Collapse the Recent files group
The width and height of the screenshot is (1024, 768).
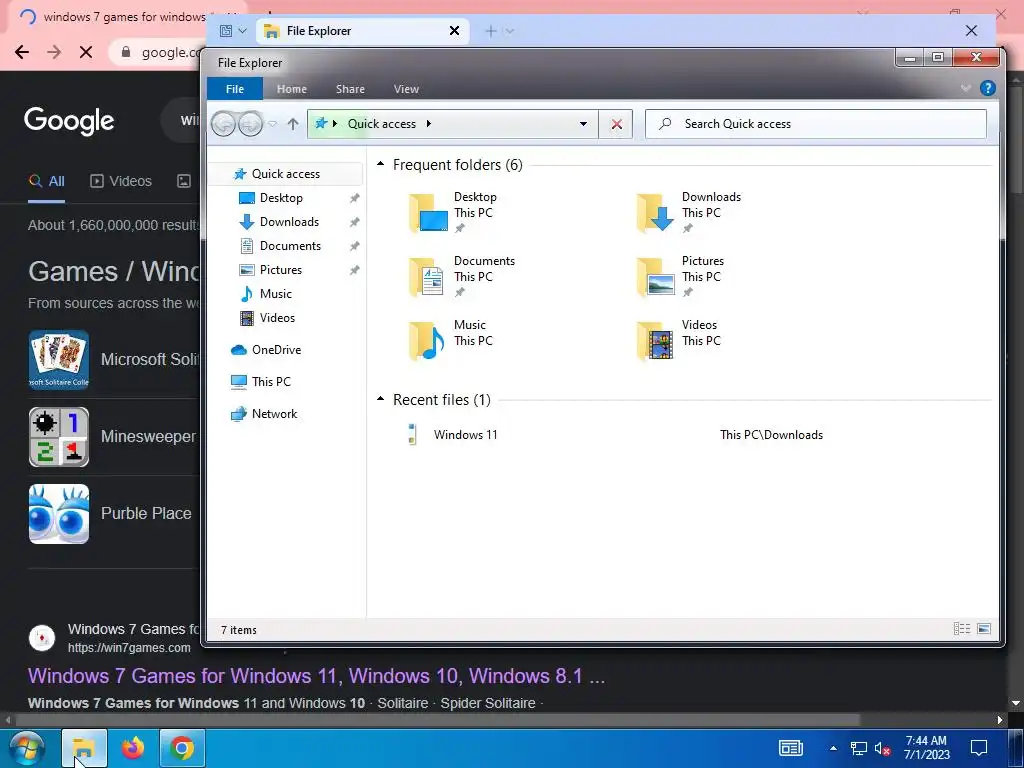pos(381,399)
